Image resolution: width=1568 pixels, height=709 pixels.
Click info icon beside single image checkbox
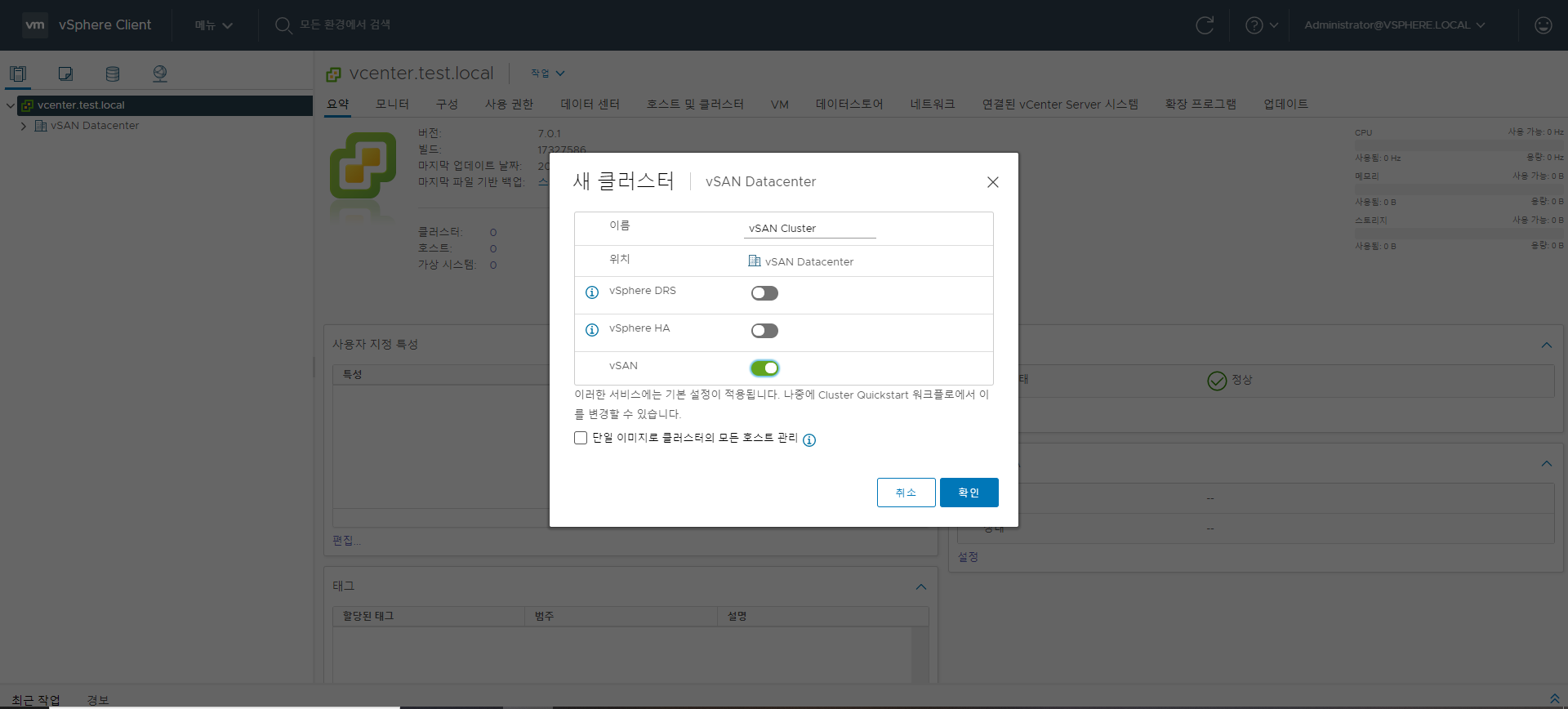pyautogui.click(x=809, y=440)
